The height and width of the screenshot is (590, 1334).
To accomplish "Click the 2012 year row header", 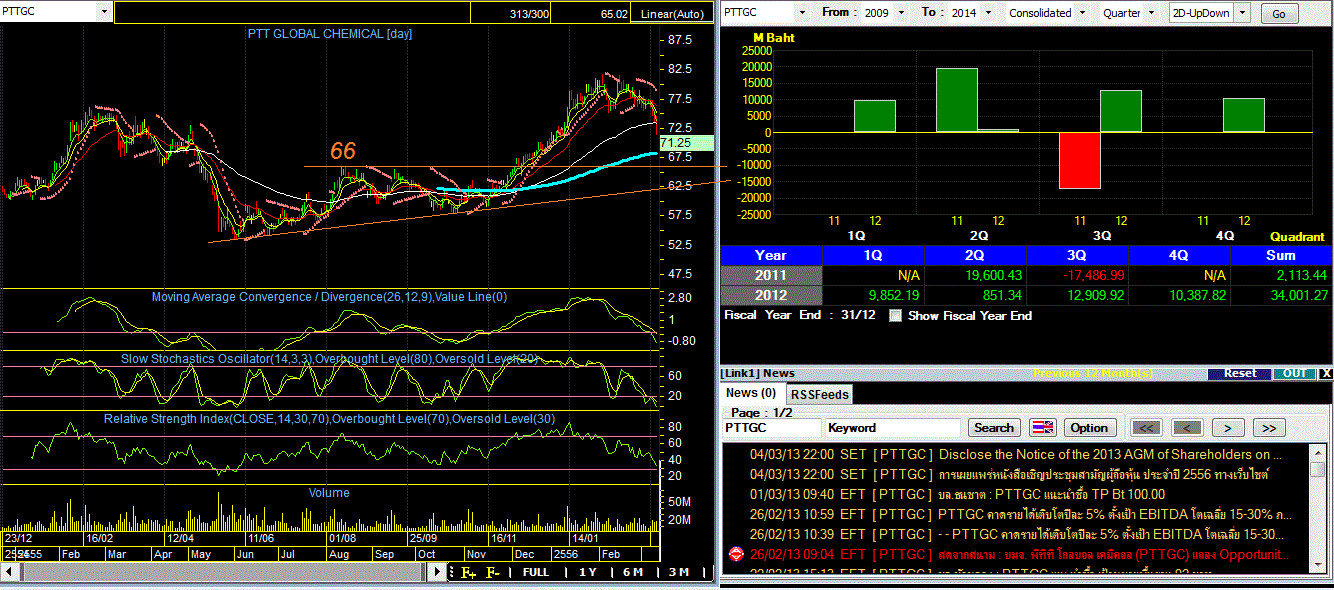I will tap(771, 295).
